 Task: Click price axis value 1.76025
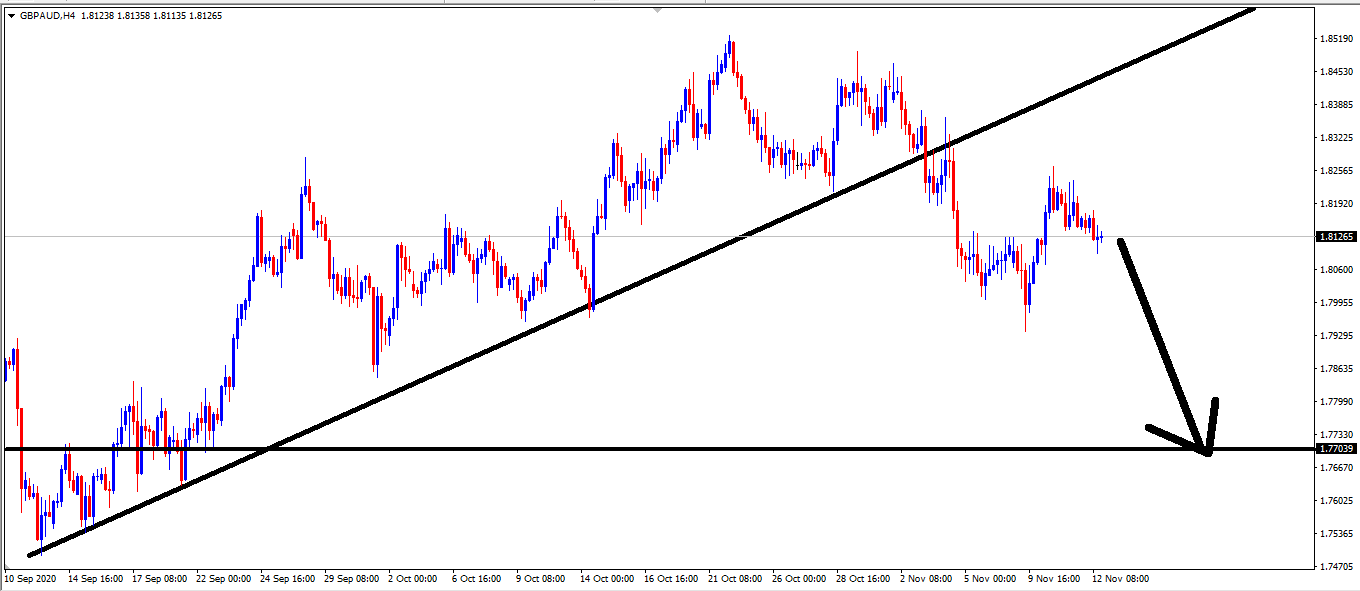(x=1337, y=501)
